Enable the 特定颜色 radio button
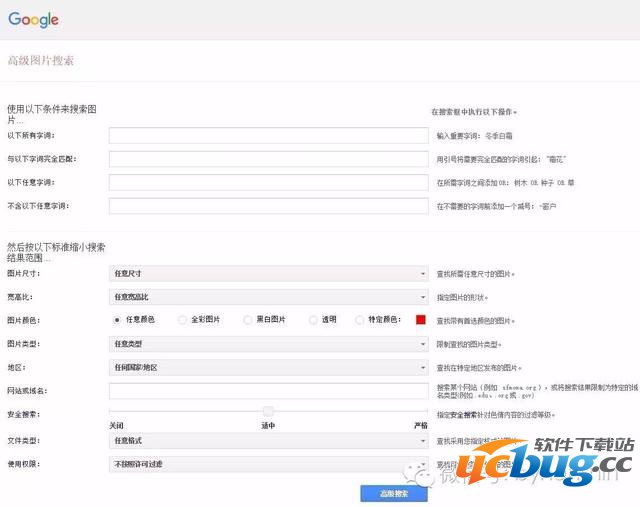The image size is (640, 507). coord(360,320)
